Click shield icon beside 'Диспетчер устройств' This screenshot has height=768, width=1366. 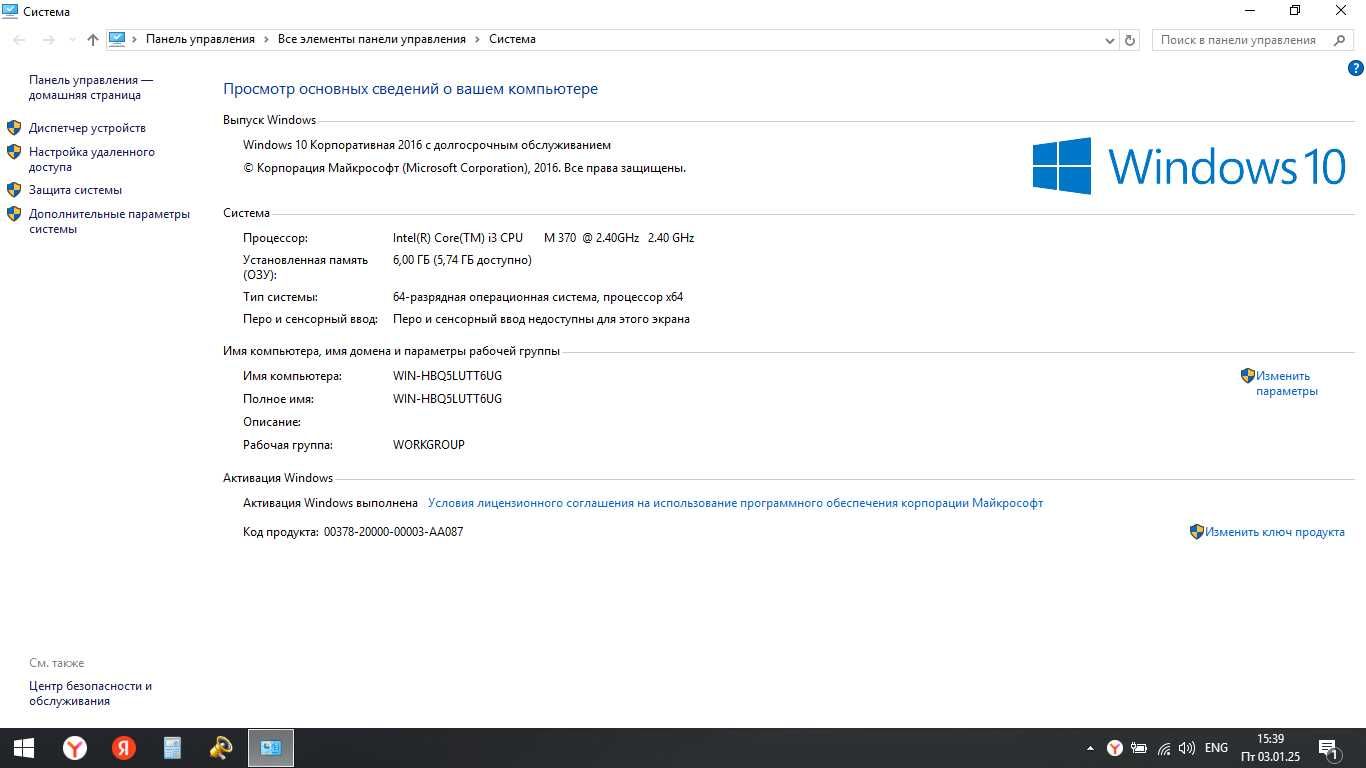[14, 128]
